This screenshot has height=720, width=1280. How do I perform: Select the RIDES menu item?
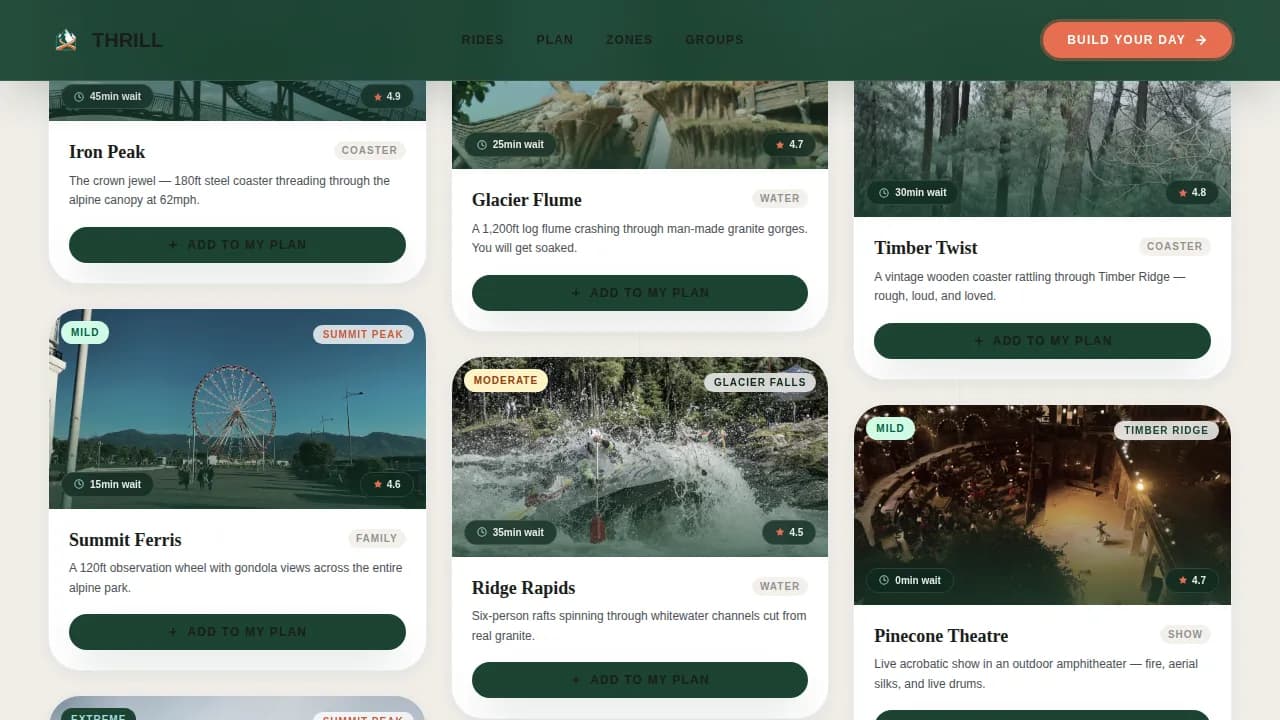point(483,40)
